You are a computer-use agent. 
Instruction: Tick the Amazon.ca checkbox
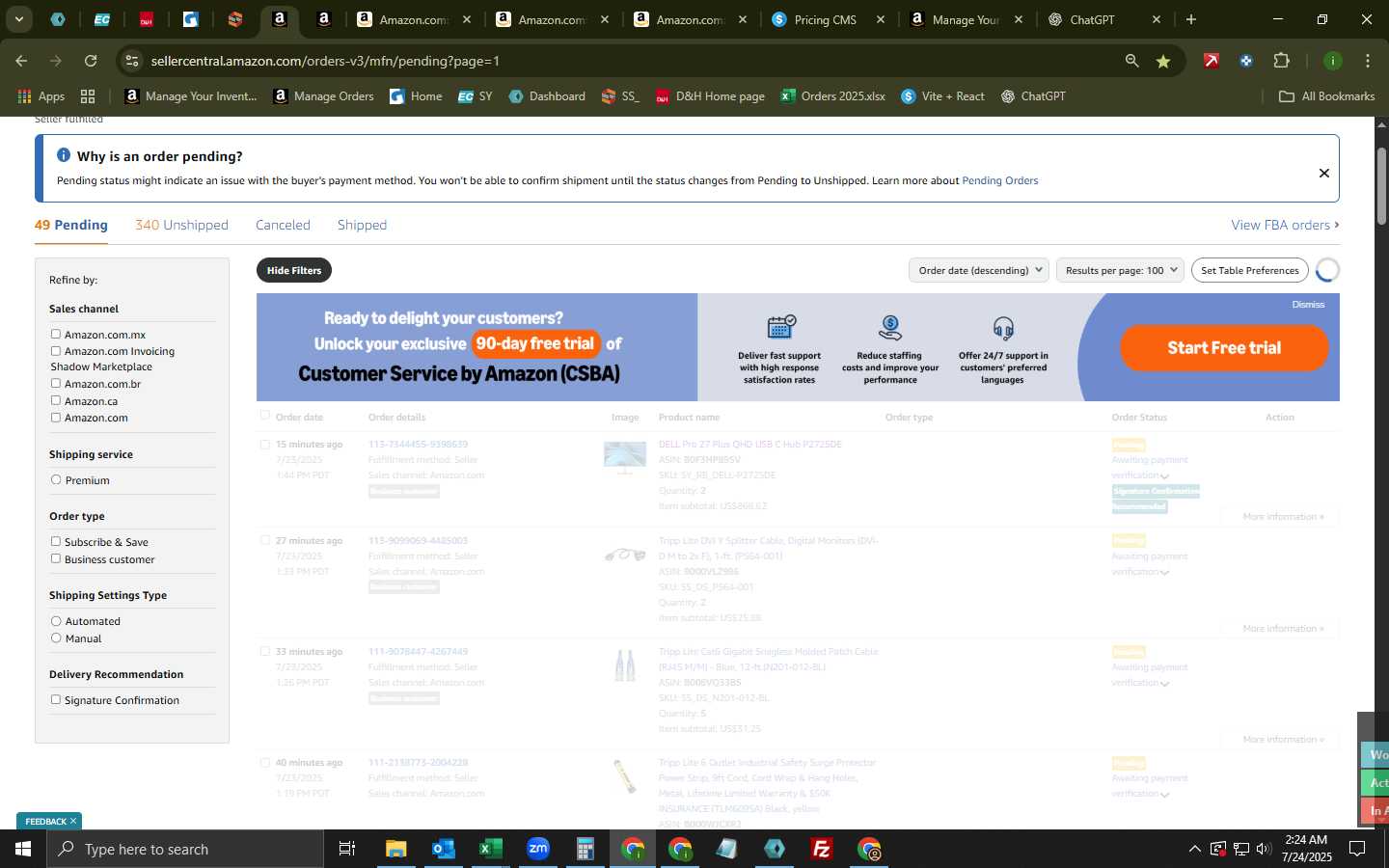click(x=56, y=400)
